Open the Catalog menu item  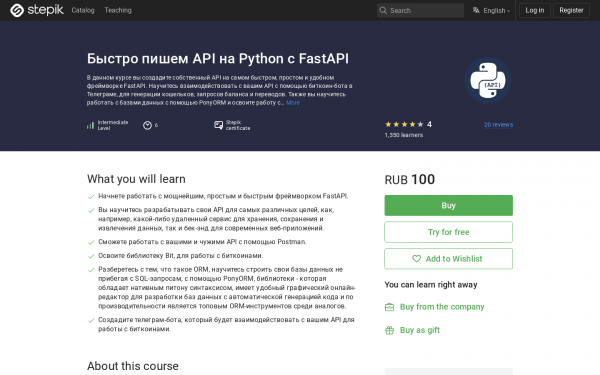tap(83, 10)
